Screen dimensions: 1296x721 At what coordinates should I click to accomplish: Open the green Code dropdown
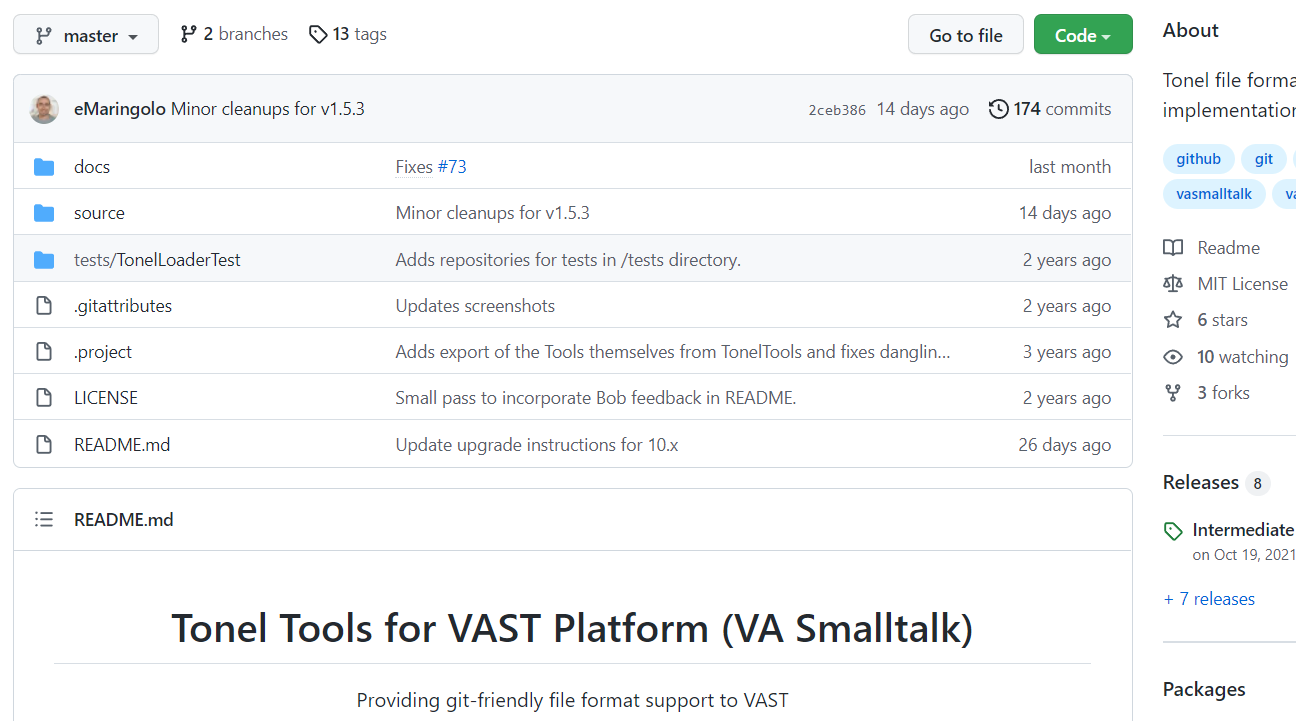point(1083,35)
